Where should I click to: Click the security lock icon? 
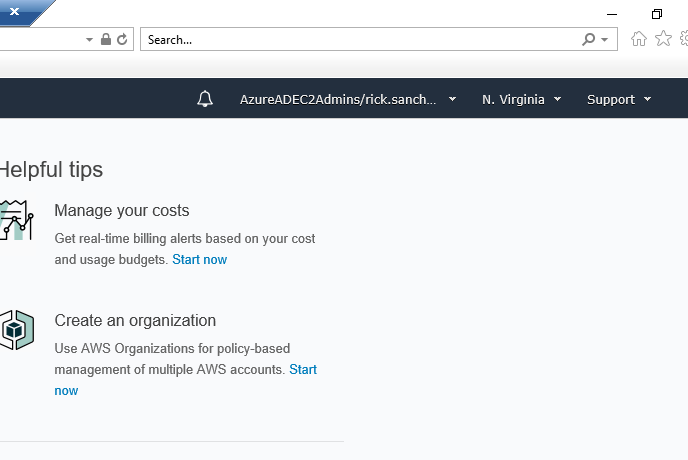pos(106,39)
